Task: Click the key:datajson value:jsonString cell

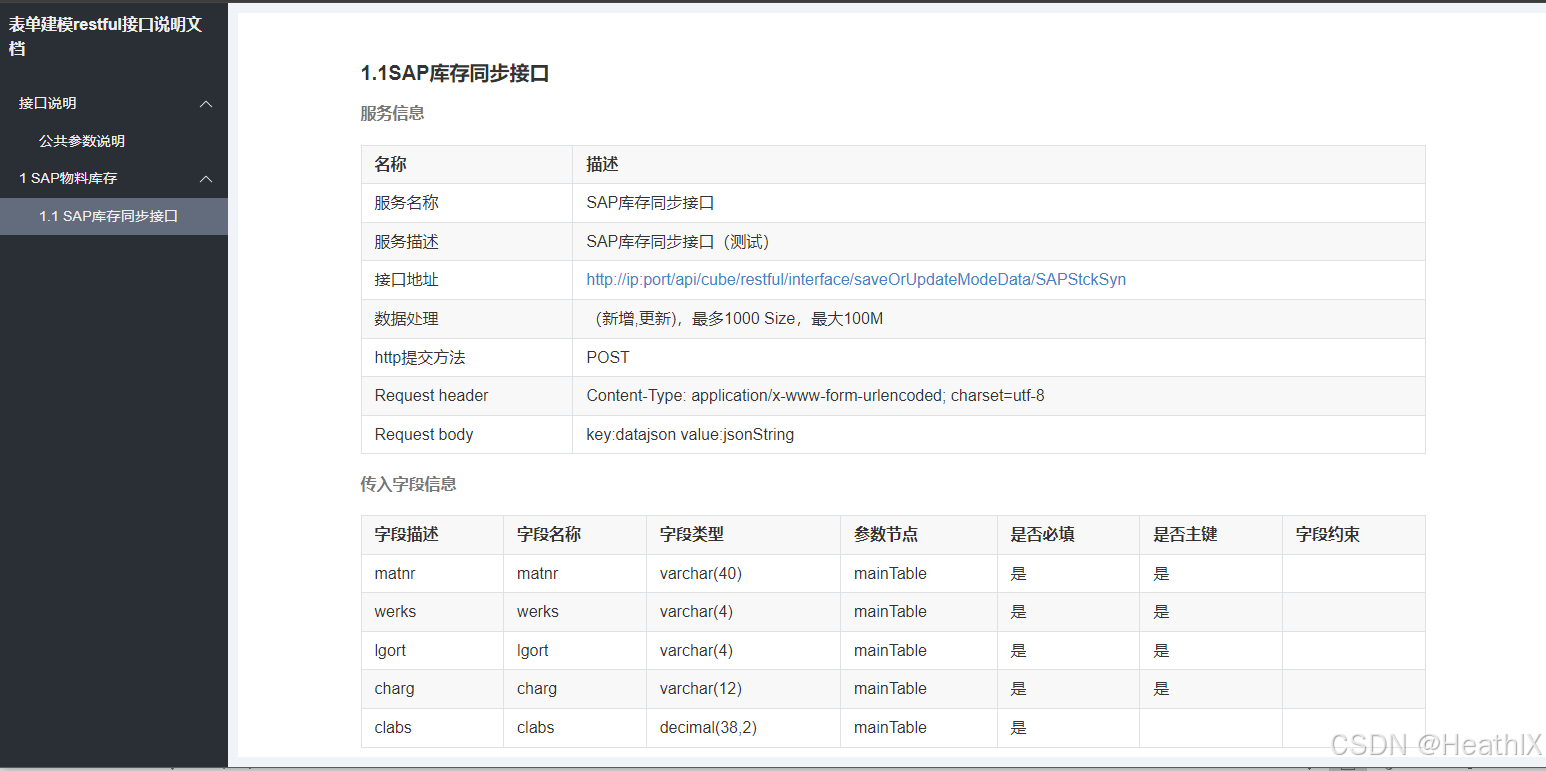Action: pyautogui.click(x=999, y=434)
